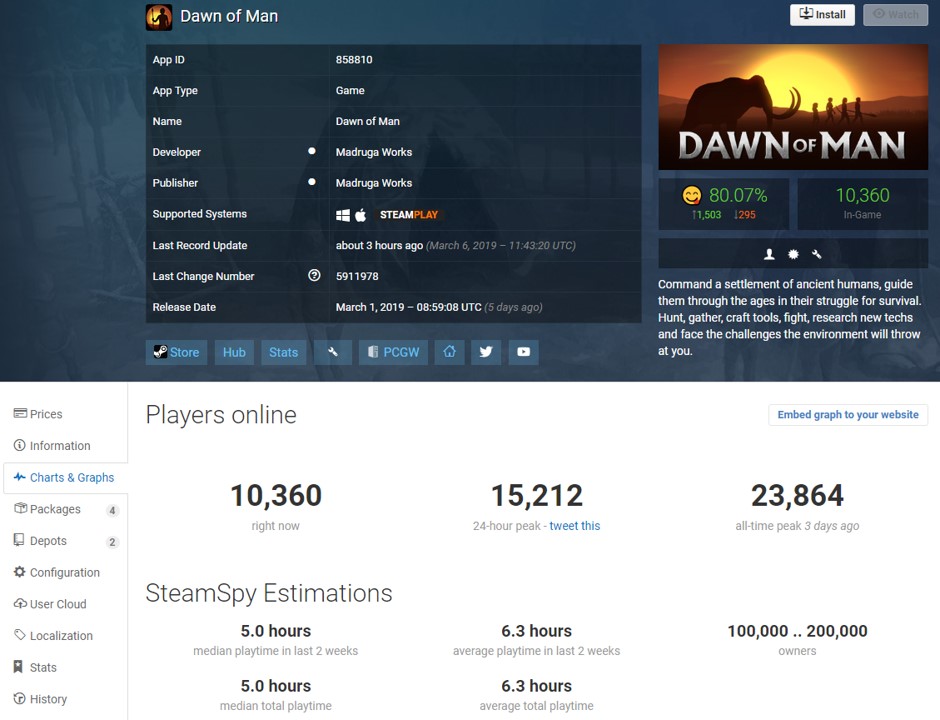Click the 10,360 In-Game count box
This screenshot has width=940, height=720.
point(863,204)
